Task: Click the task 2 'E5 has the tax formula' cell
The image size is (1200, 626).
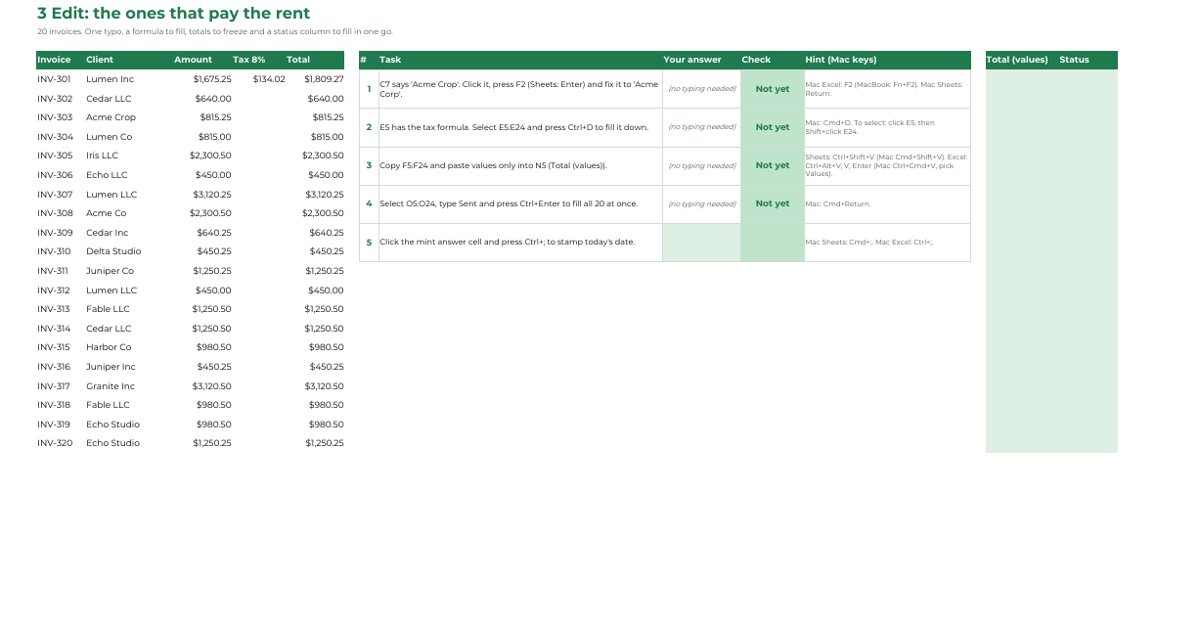Action: pos(520,127)
